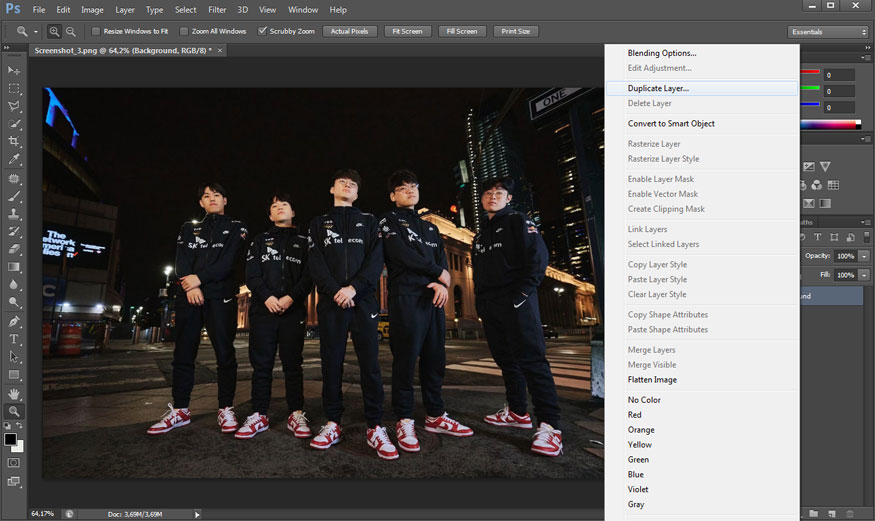The image size is (875, 521).
Task: Select the Blur tool
Action: (13, 284)
